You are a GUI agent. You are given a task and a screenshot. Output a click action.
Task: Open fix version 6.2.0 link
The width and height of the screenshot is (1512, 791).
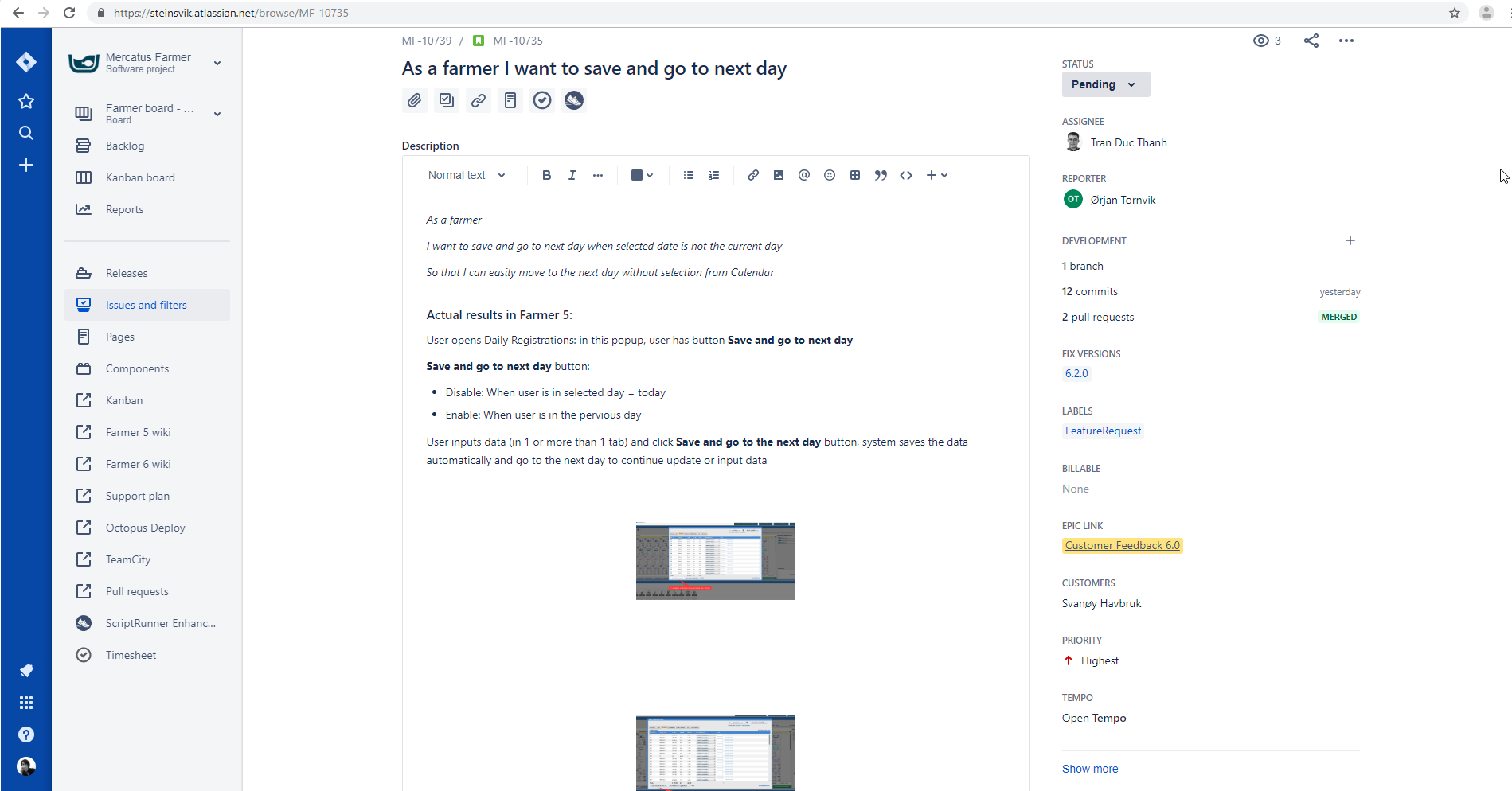click(1076, 373)
